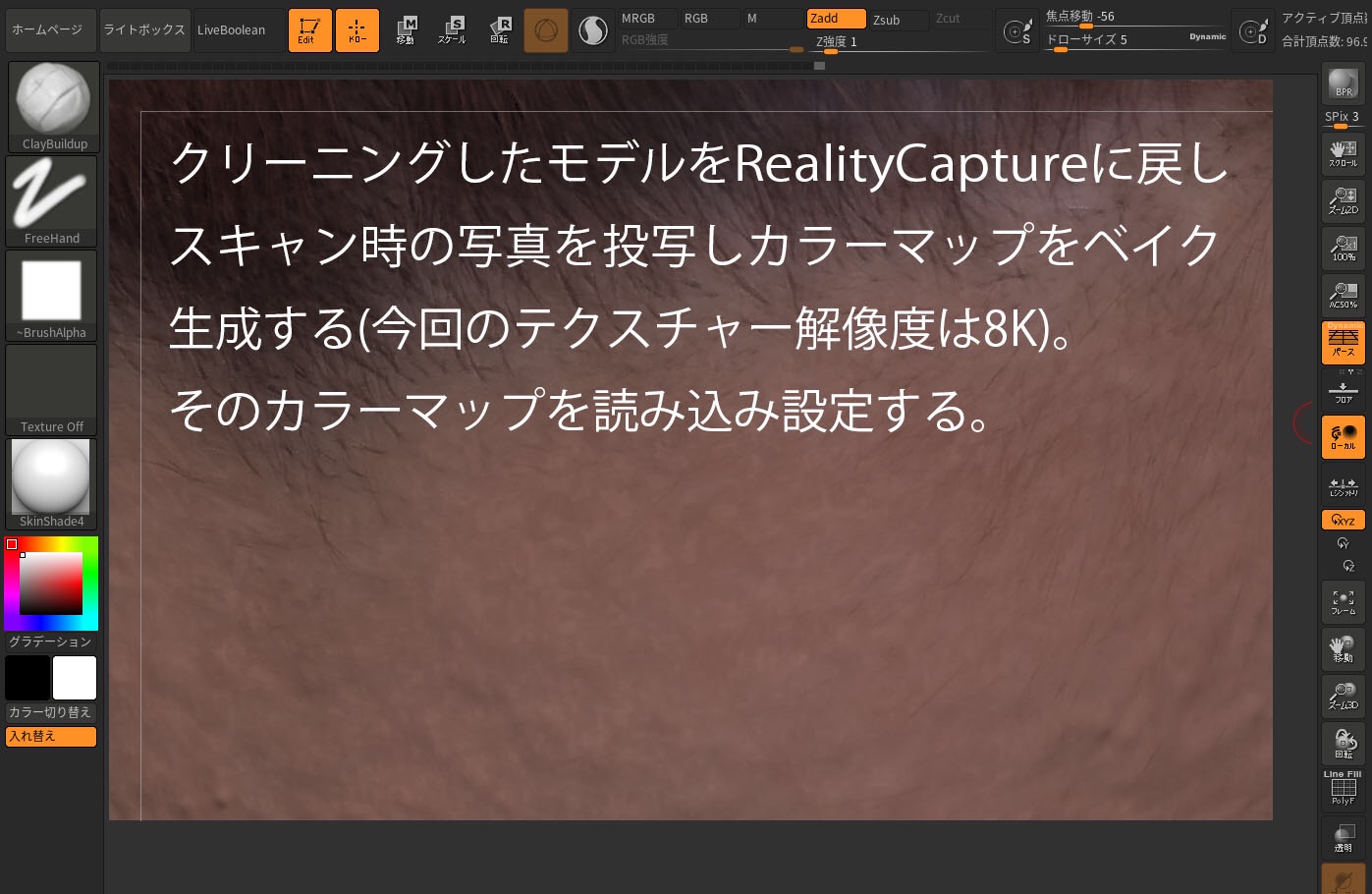Open ライトボックス LightBox browser
1372x894 pixels.
(144, 30)
